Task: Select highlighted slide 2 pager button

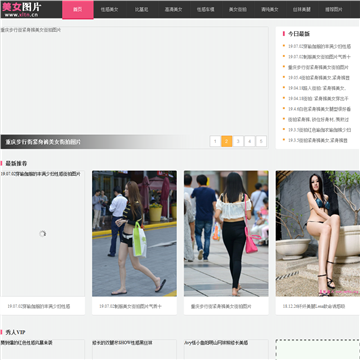Action: tap(227, 141)
